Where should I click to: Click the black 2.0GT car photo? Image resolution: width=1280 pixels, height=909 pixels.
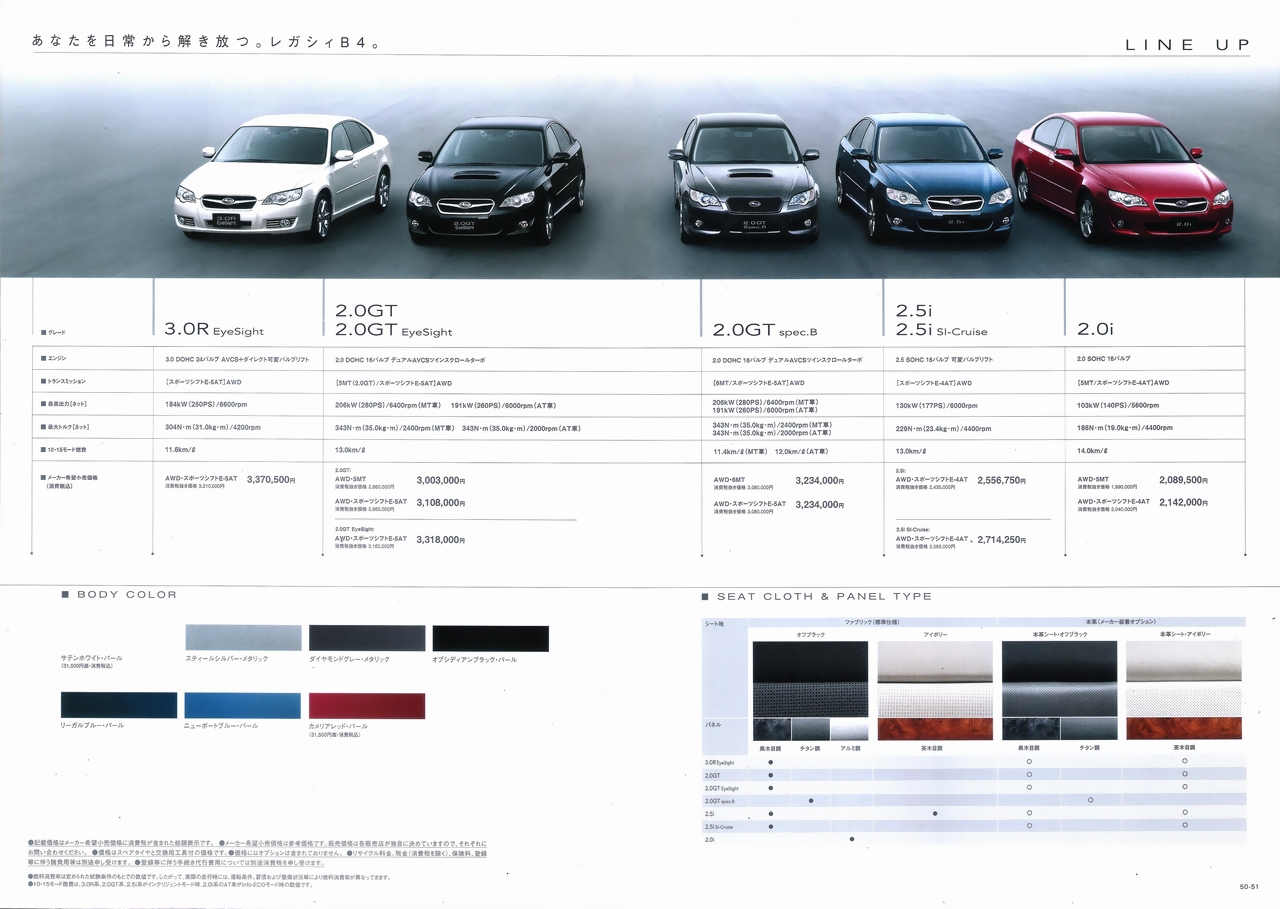click(496, 180)
